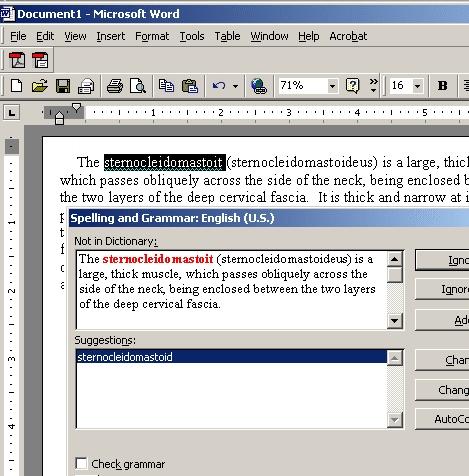The height and width of the screenshot is (476, 469).
Task: Paste with the clipboard icon
Action: (x=190, y=86)
